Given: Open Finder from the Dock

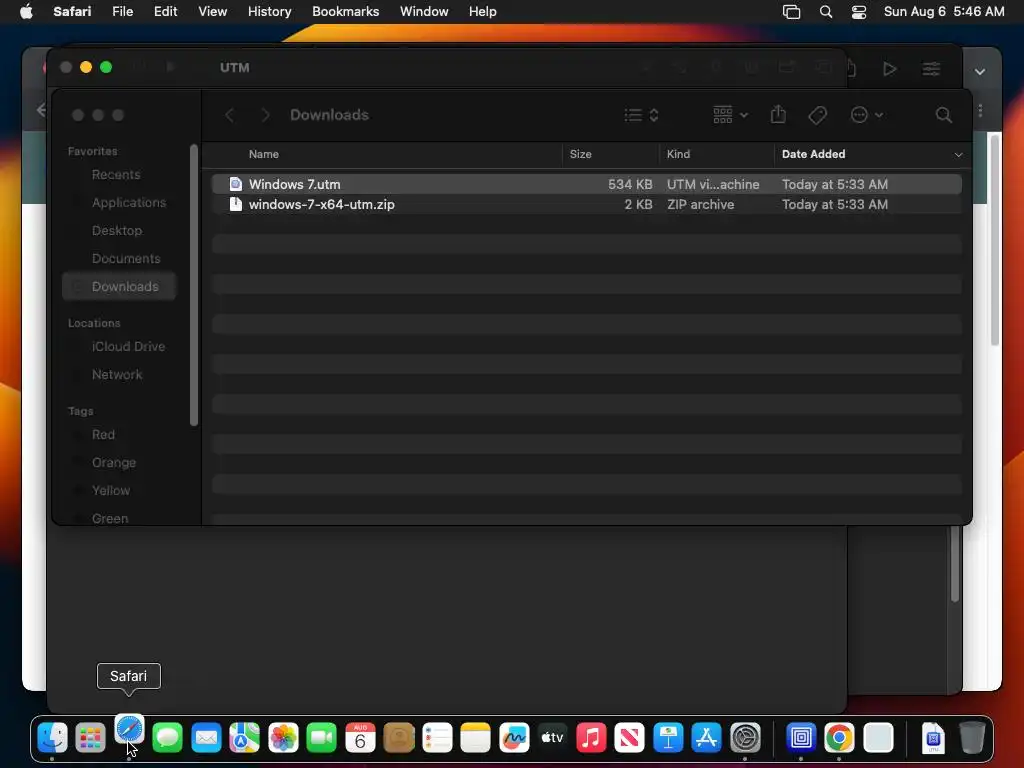Looking at the screenshot, I should 52,738.
